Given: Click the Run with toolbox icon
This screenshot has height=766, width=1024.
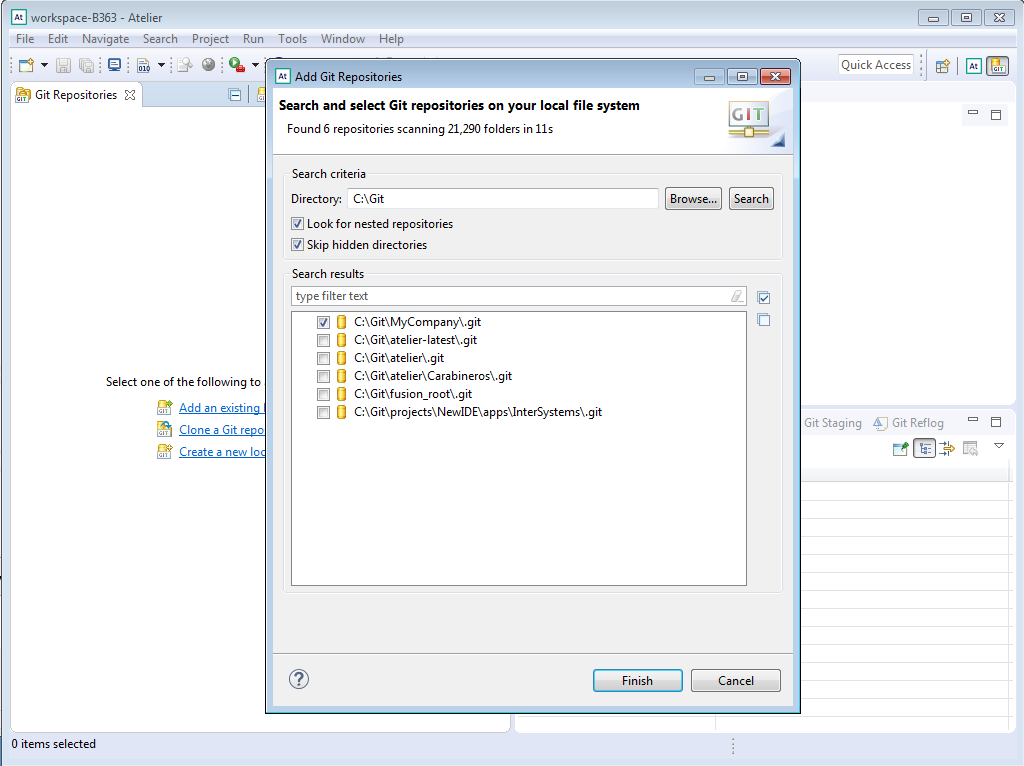Looking at the screenshot, I should [x=237, y=65].
